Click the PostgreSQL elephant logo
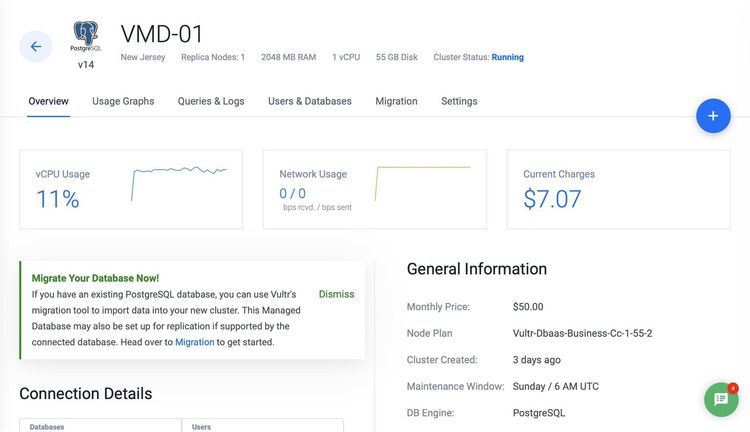750x432 pixels. pos(86,36)
